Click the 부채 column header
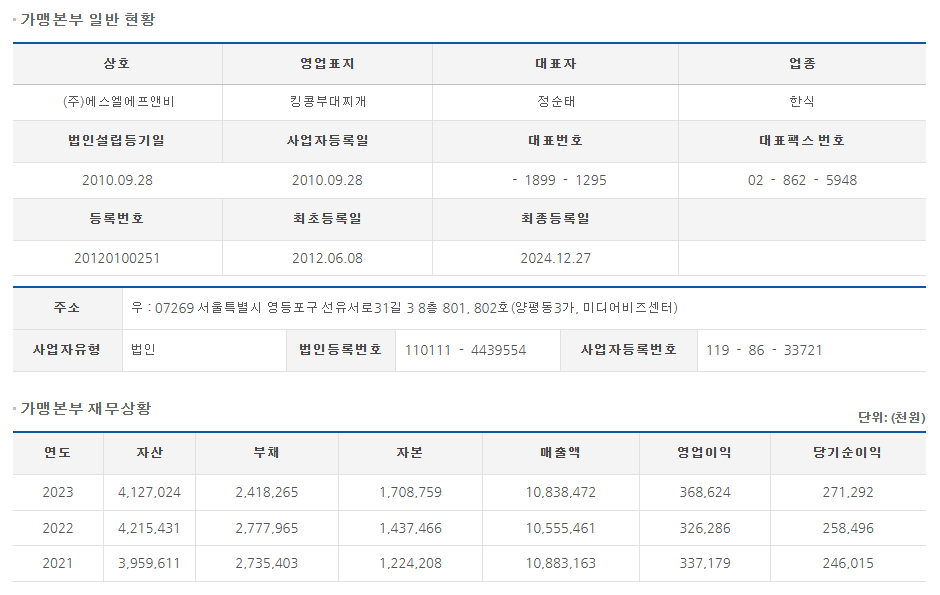Screen dimensions: 940x595 (267, 453)
